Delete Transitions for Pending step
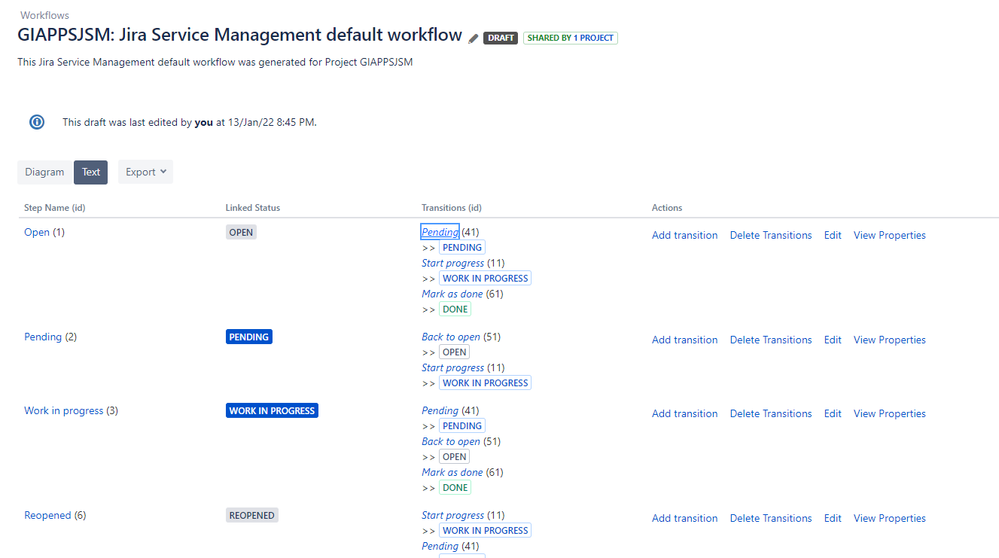 click(x=771, y=340)
